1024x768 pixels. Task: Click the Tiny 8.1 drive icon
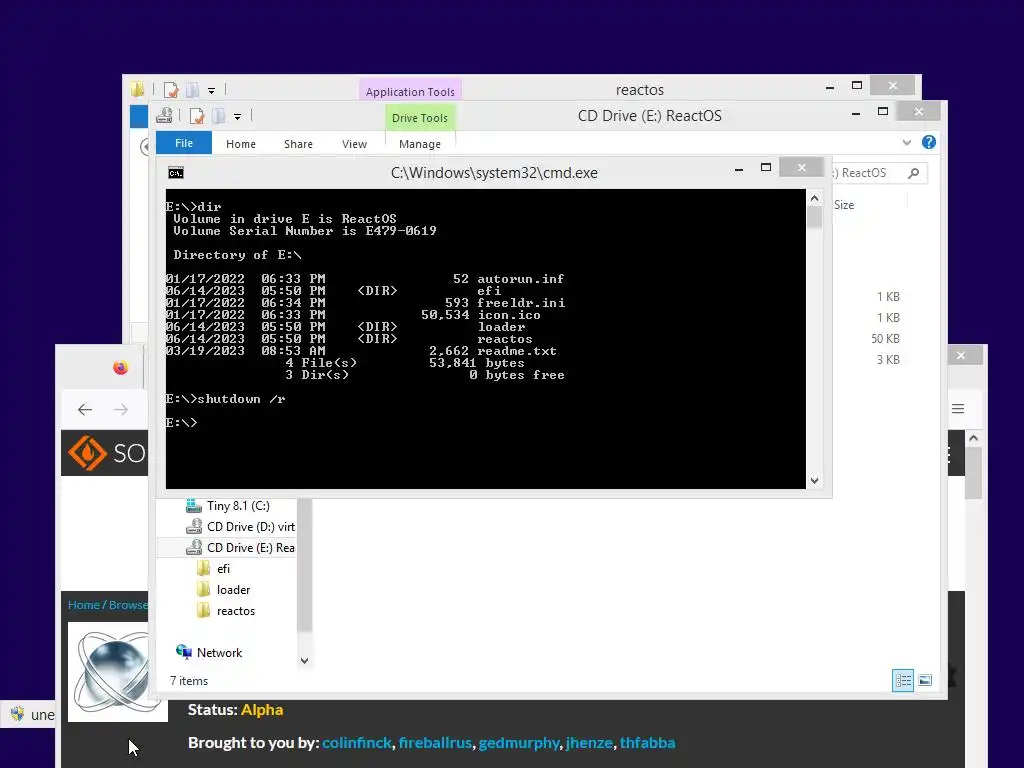(x=193, y=505)
